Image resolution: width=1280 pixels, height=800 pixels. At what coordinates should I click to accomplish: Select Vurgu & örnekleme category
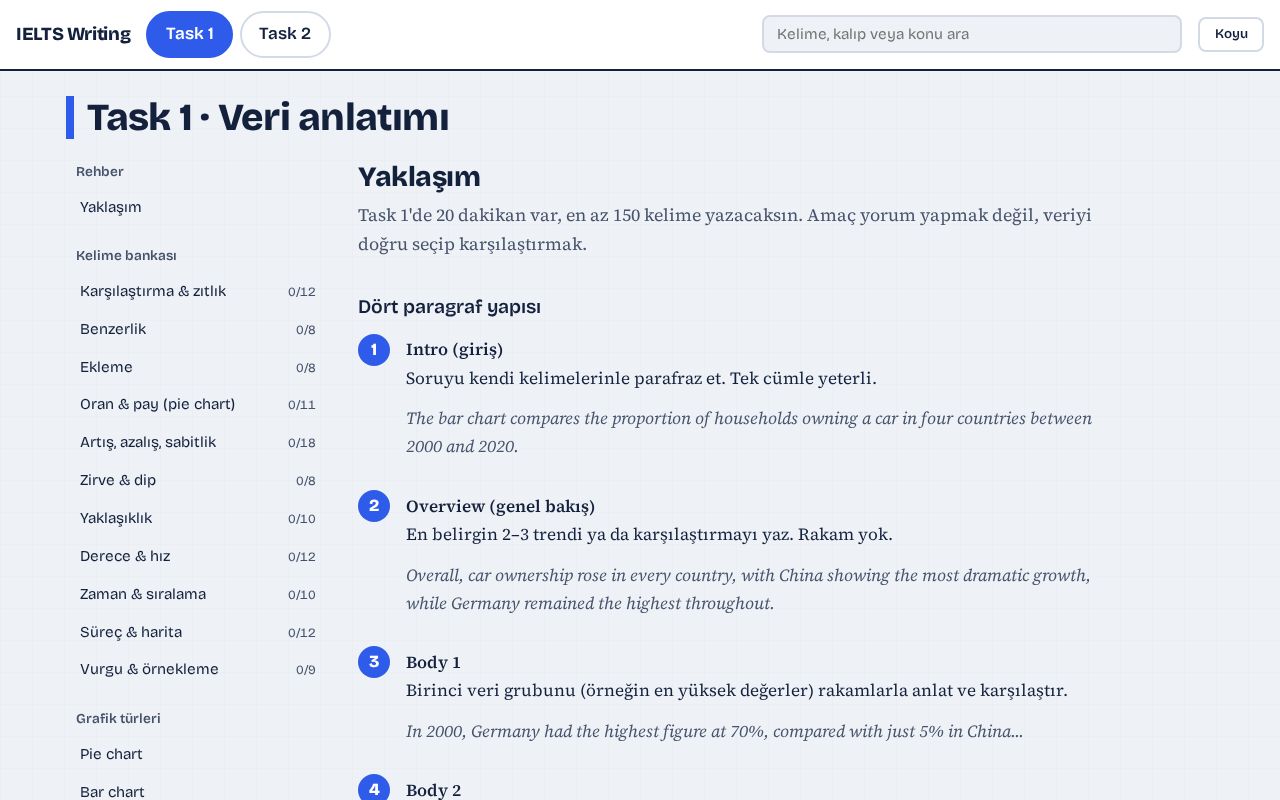click(198, 669)
